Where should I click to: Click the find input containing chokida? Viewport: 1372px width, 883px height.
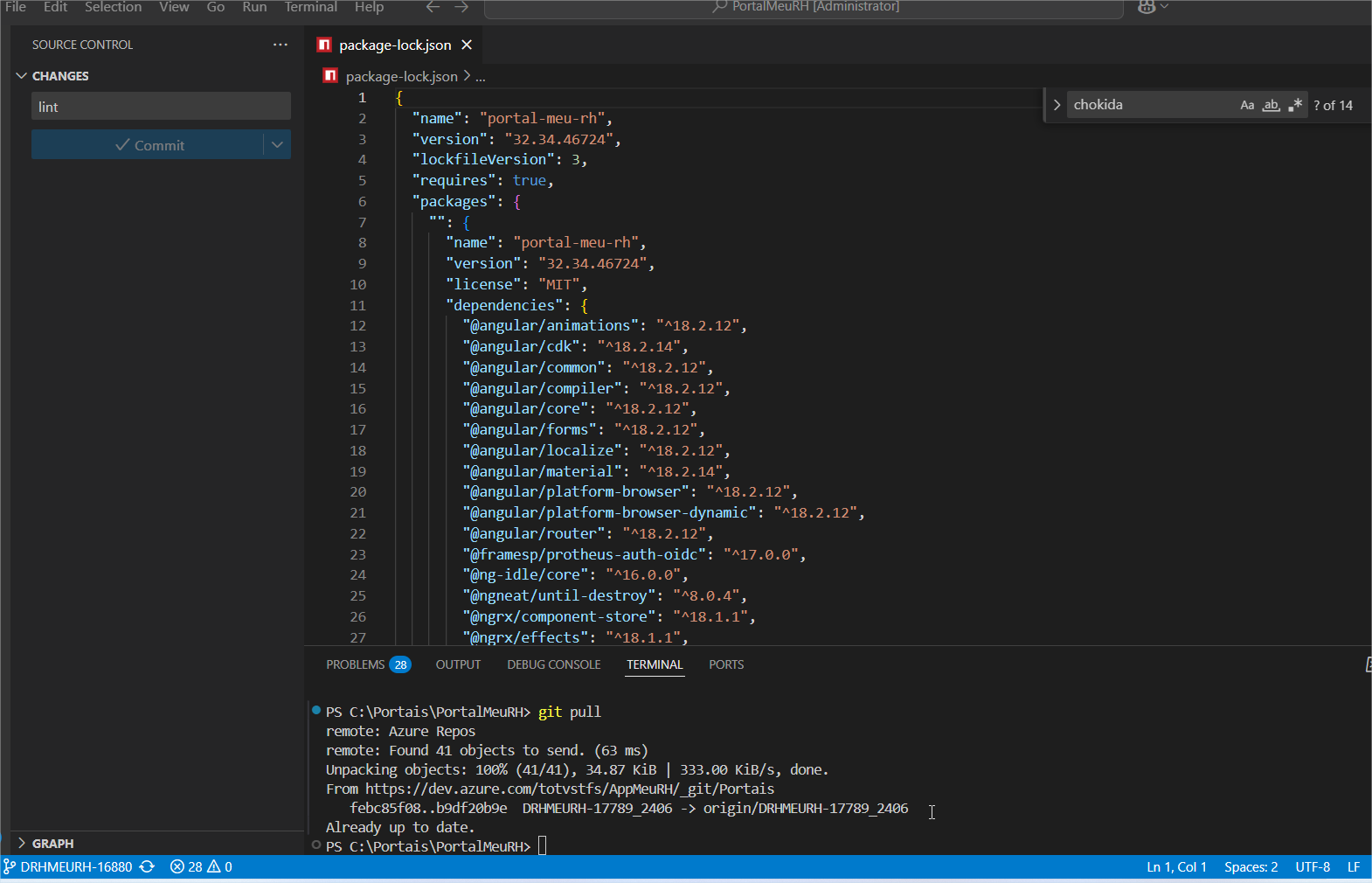coord(1152,105)
